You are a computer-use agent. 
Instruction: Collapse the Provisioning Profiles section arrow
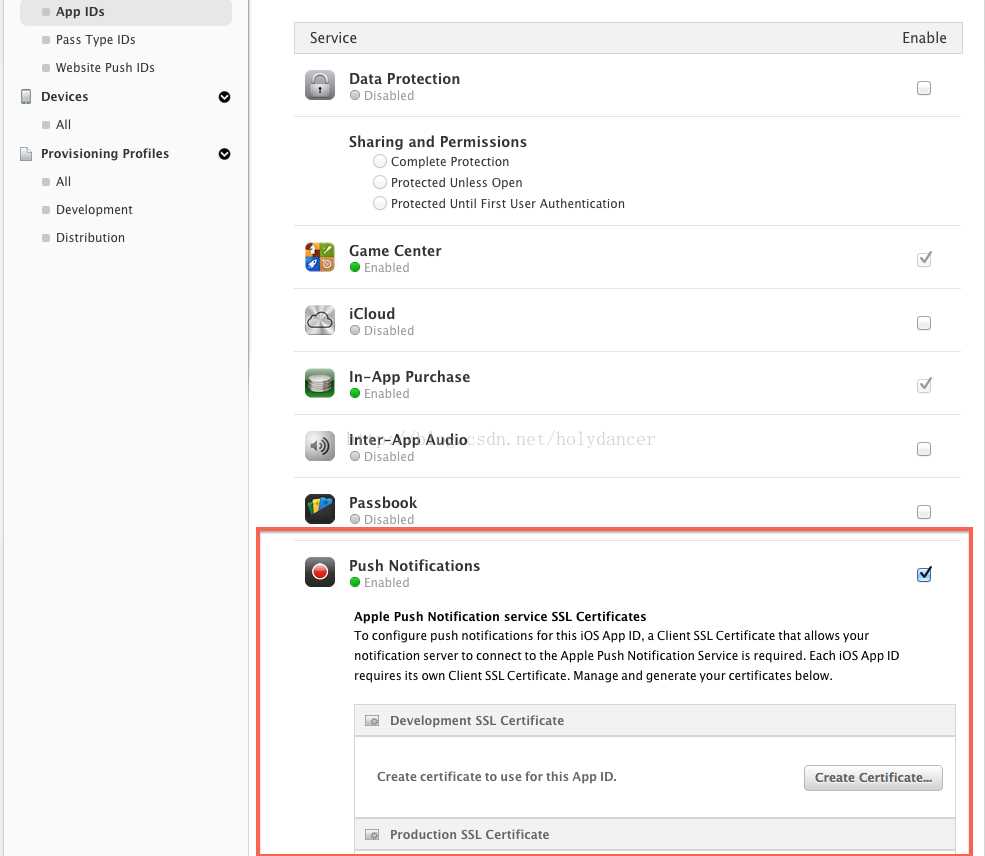point(224,154)
